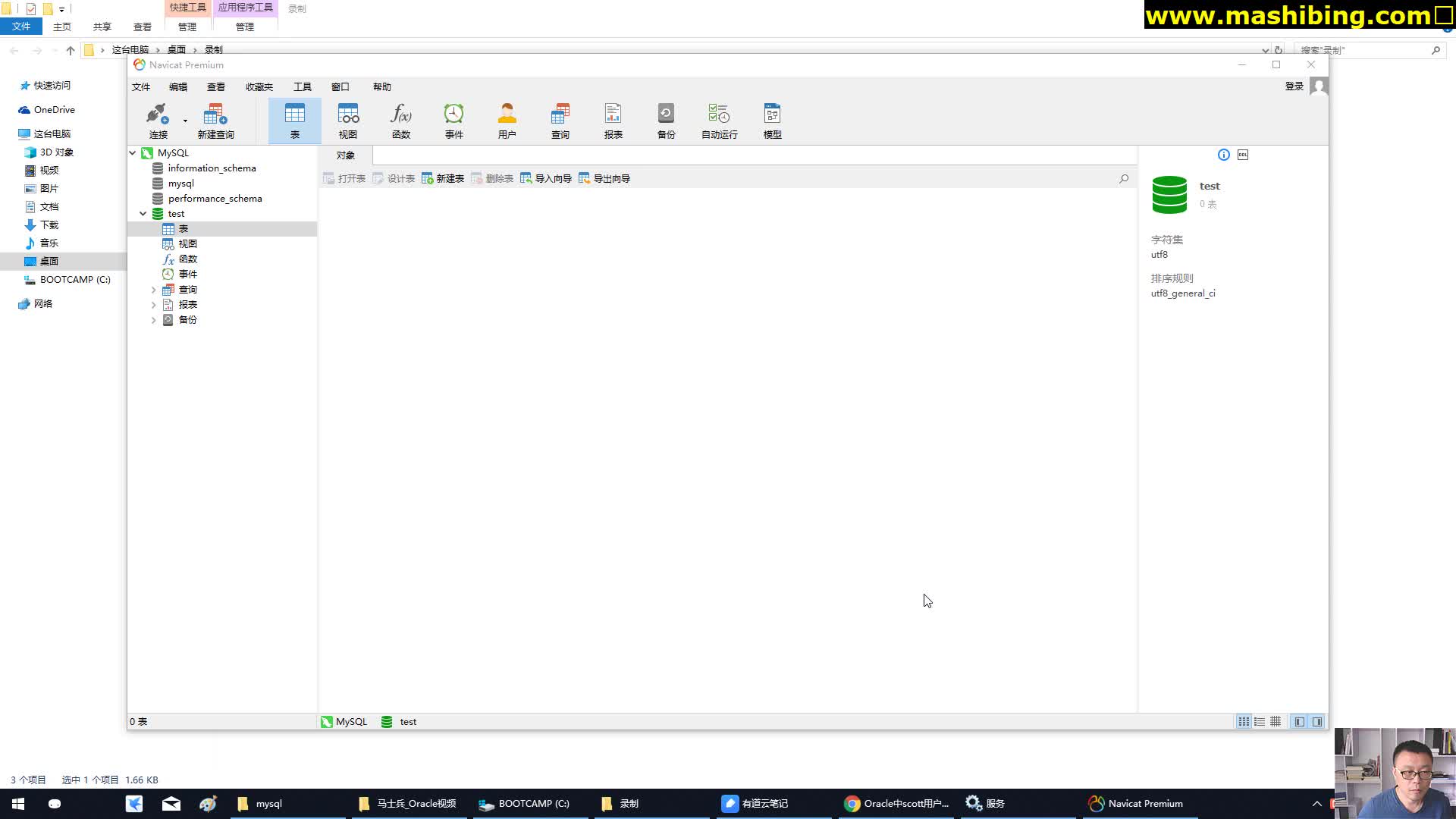Select the Event (事件) toolbar icon
The image size is (1456, 819).
454,121
